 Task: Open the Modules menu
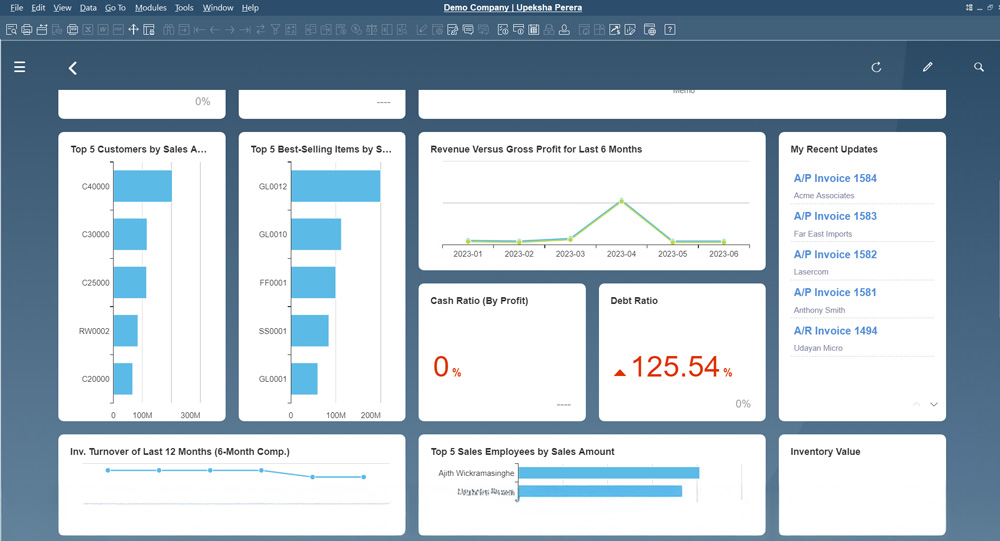150,8
